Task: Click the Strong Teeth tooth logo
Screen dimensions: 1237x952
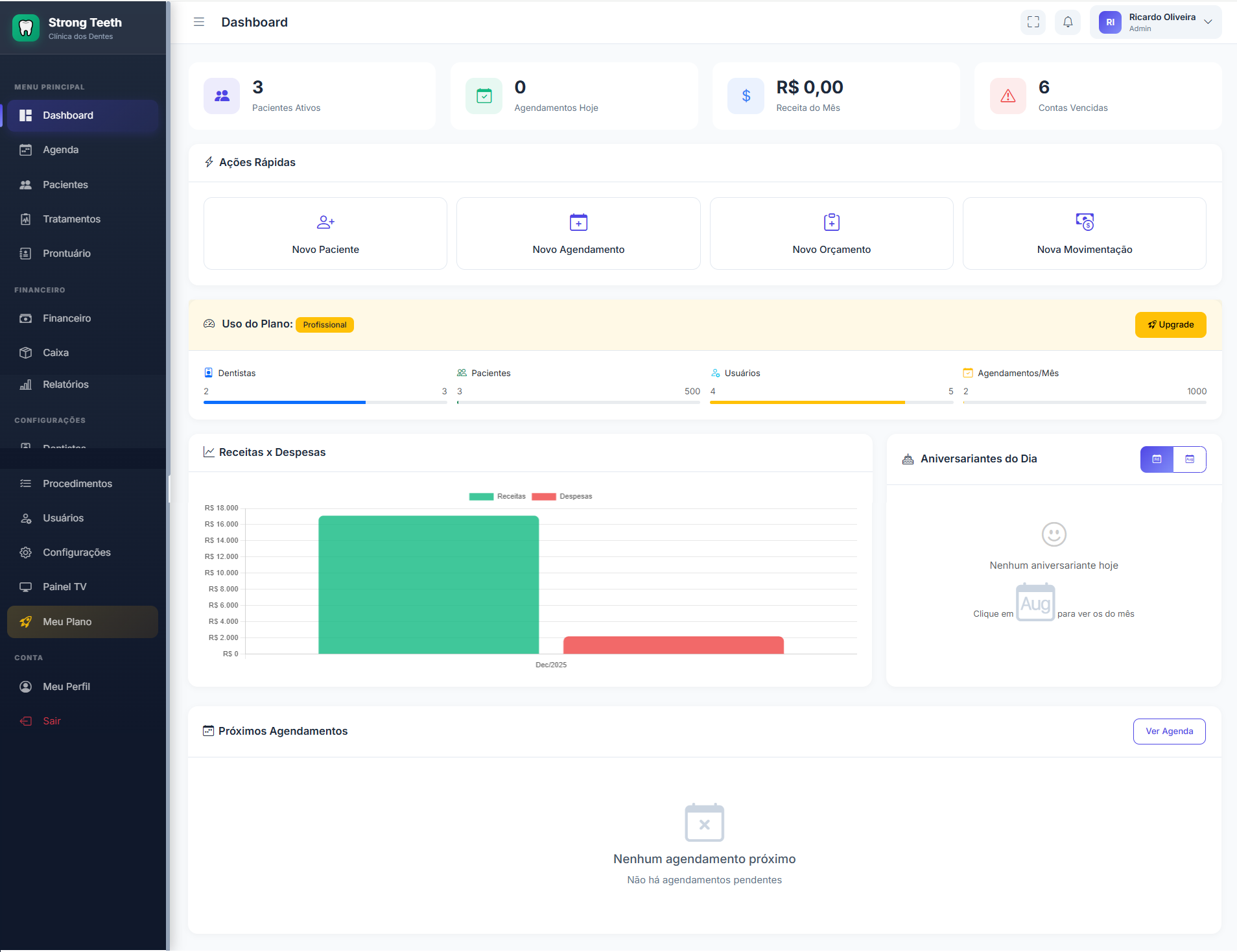Action: [26, 27]
